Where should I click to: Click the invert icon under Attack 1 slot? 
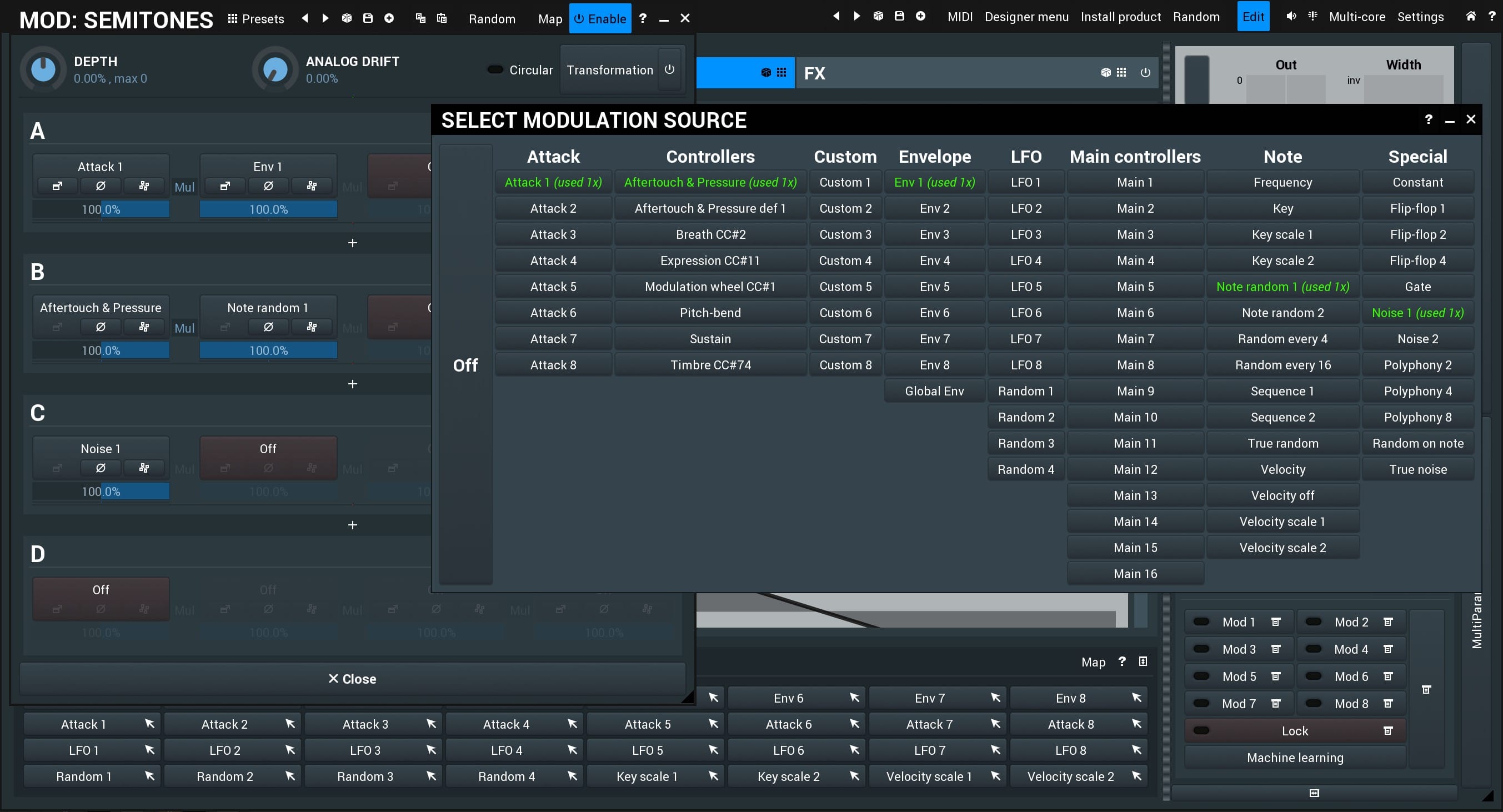101,186
